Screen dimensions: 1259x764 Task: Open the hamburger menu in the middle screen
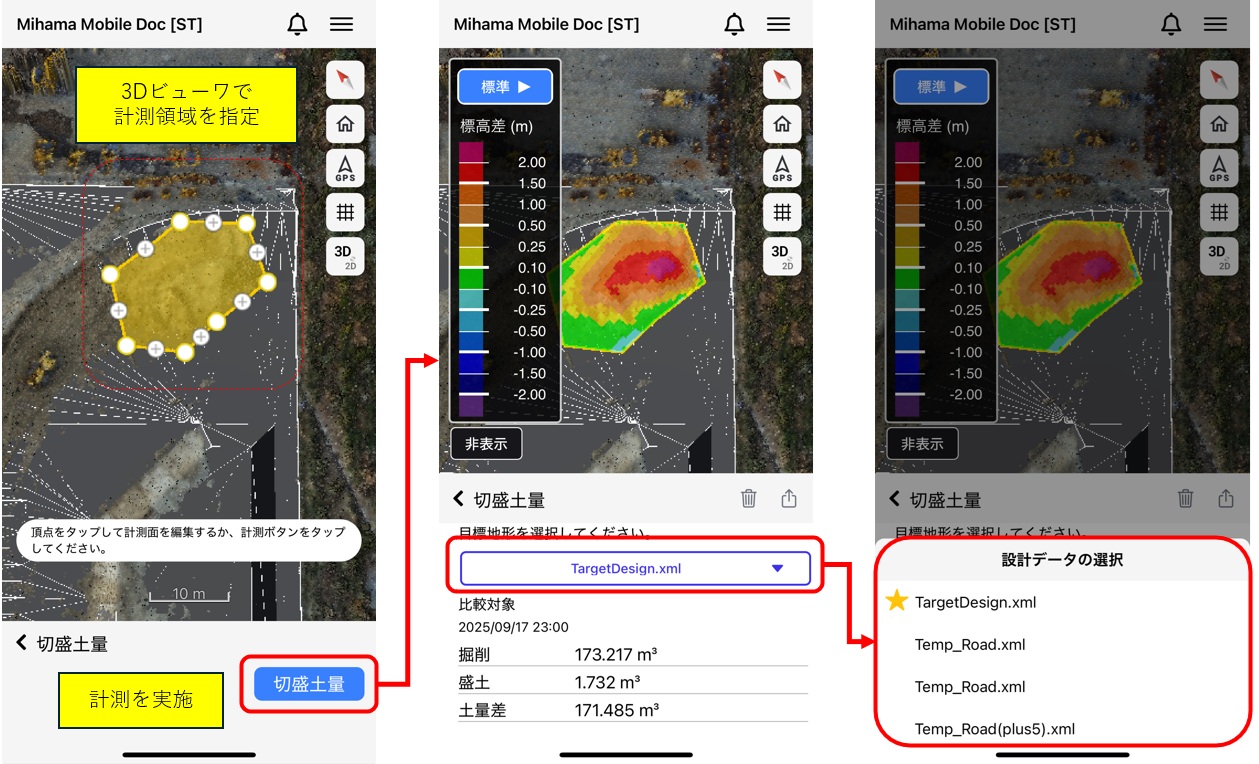pos(777,25)
